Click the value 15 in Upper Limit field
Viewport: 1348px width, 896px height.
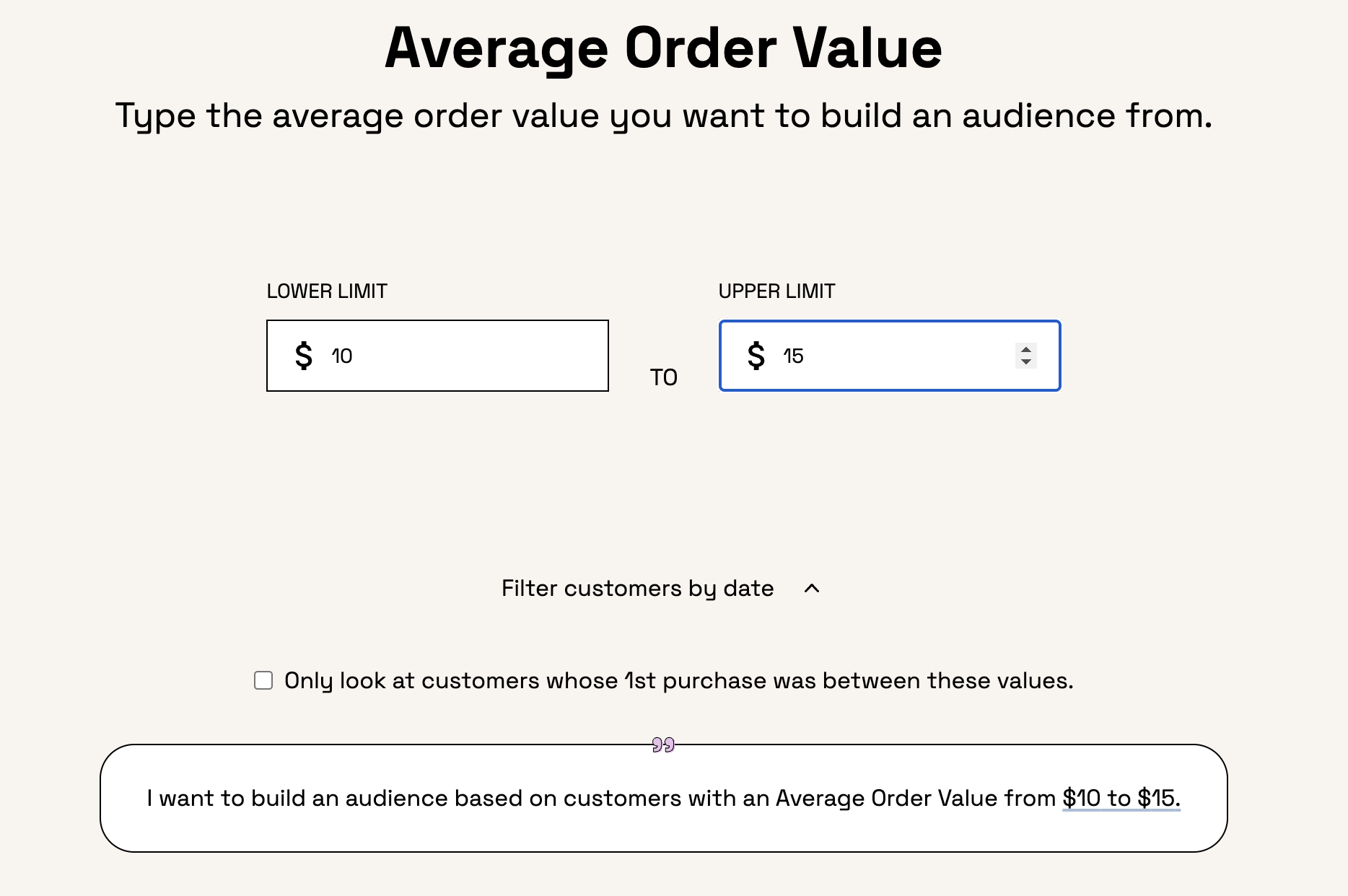point(793,356)
